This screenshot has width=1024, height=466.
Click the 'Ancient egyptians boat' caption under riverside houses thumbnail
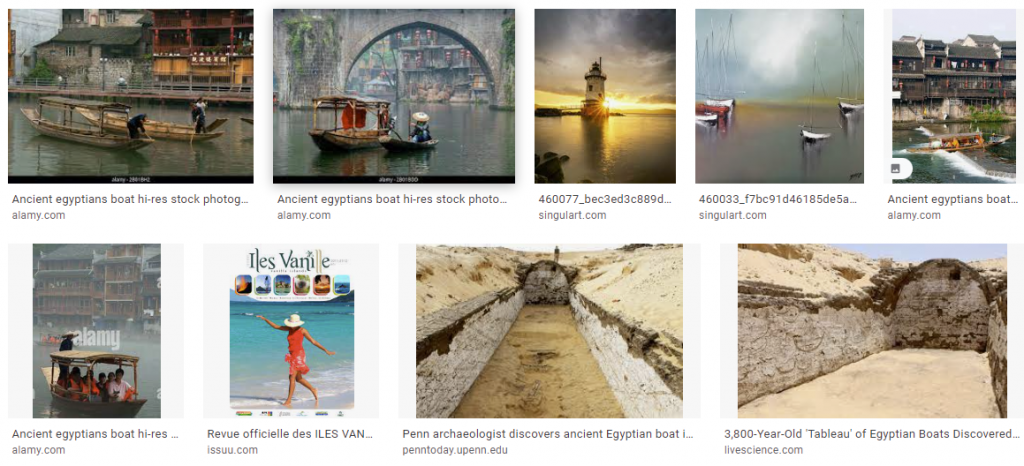pos(952,199)
